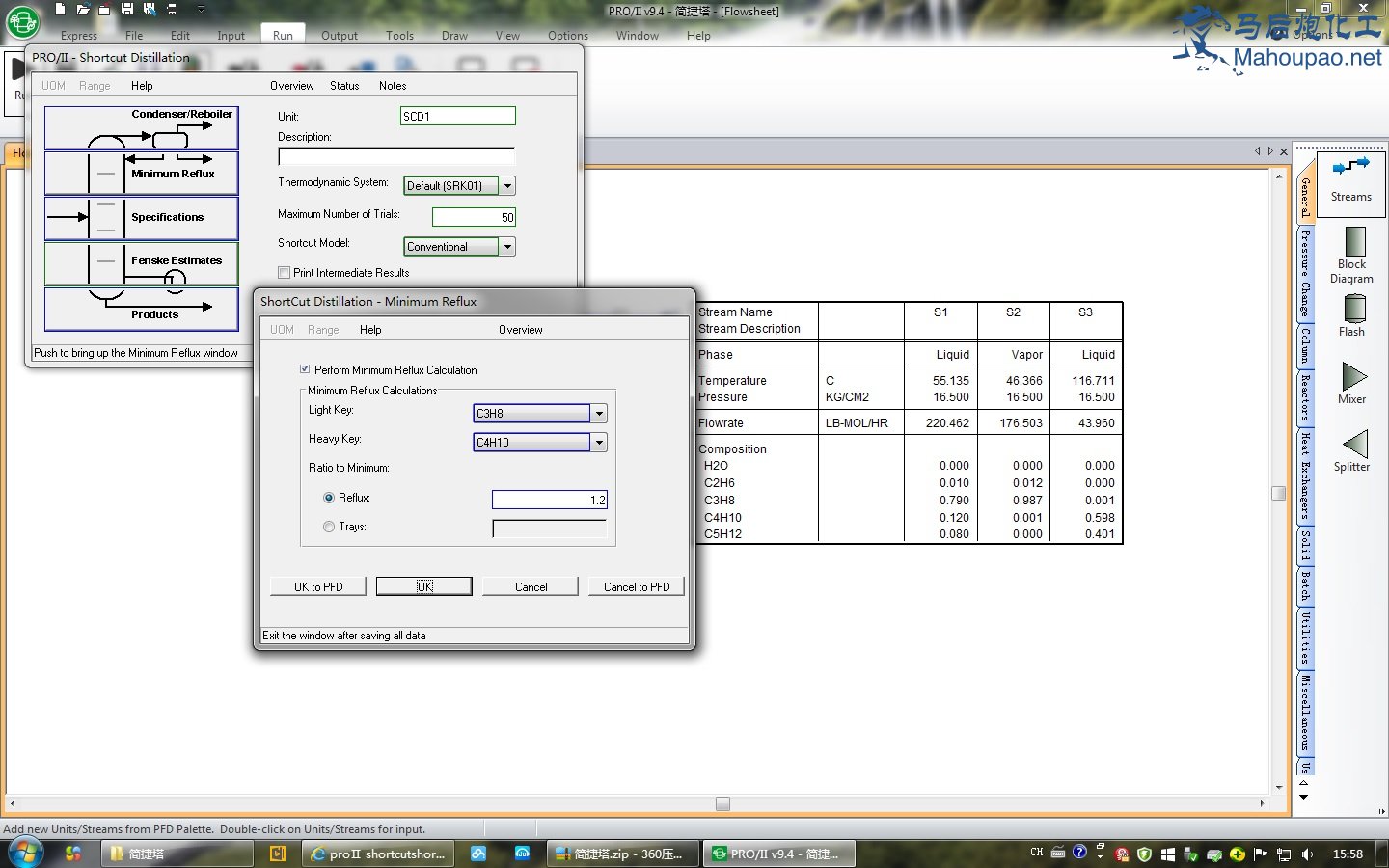
Task: Switch to Pressure Change palette tab
Action: tap(1305, 274)
